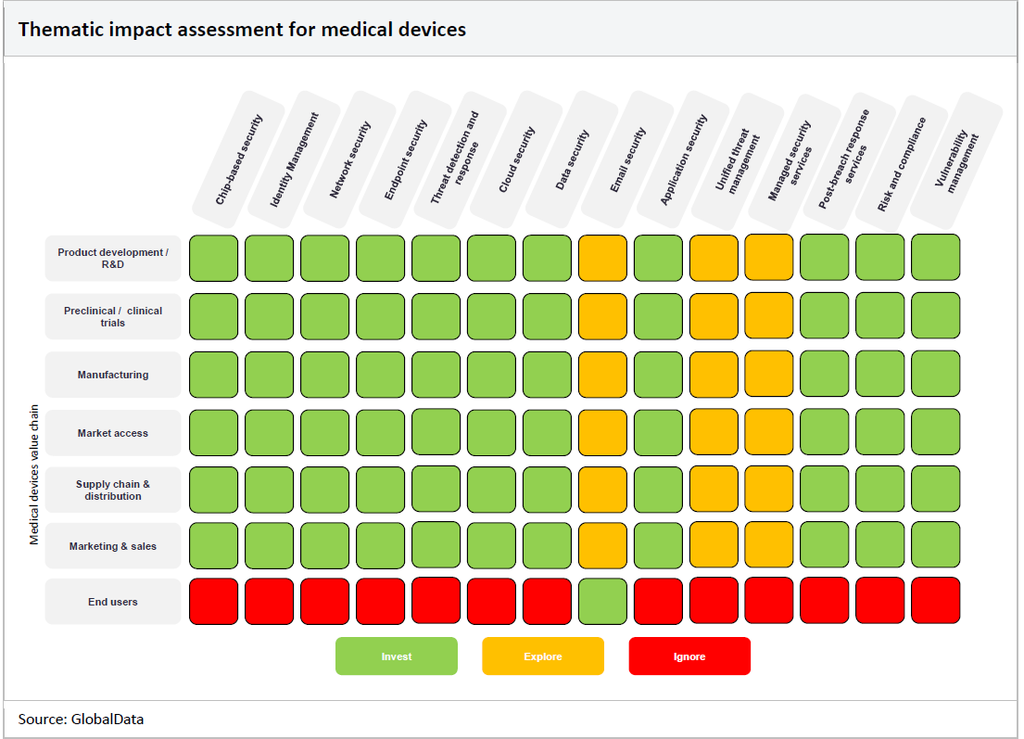Image resolution: width=1024 pixels, height=739 pixels.
Task: Click the Chip-based security column header
Action: 238,160
